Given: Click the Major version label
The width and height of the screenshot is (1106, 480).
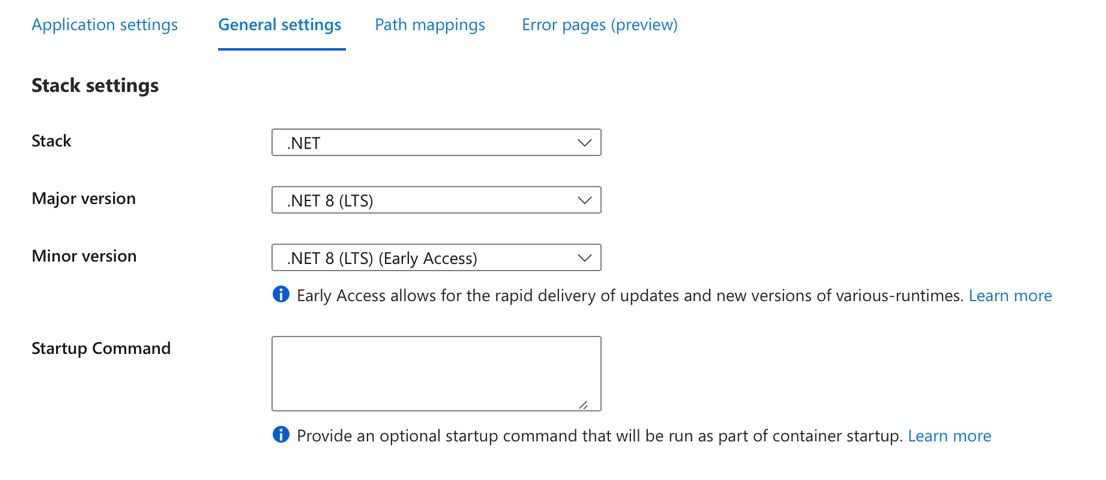Looking at the screenshot, I should pyautogui.click(x=83, y=199).
